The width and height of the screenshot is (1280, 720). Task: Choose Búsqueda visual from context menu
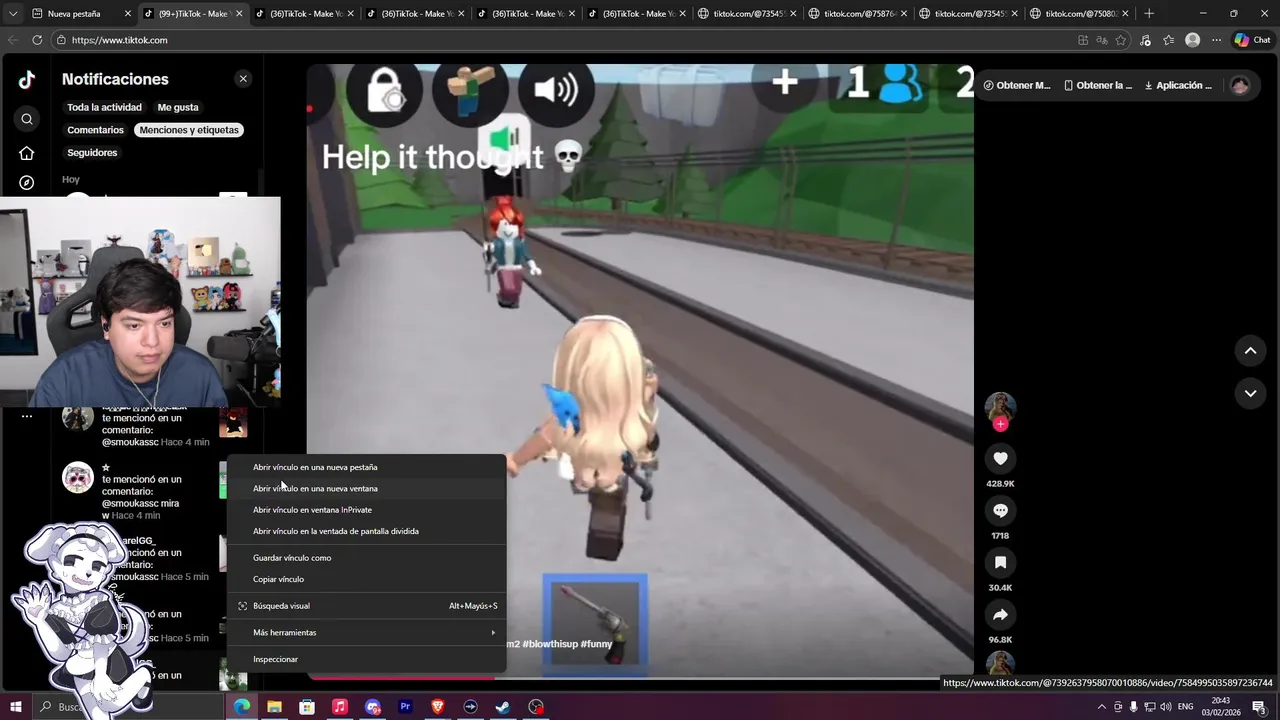(366, 606)
